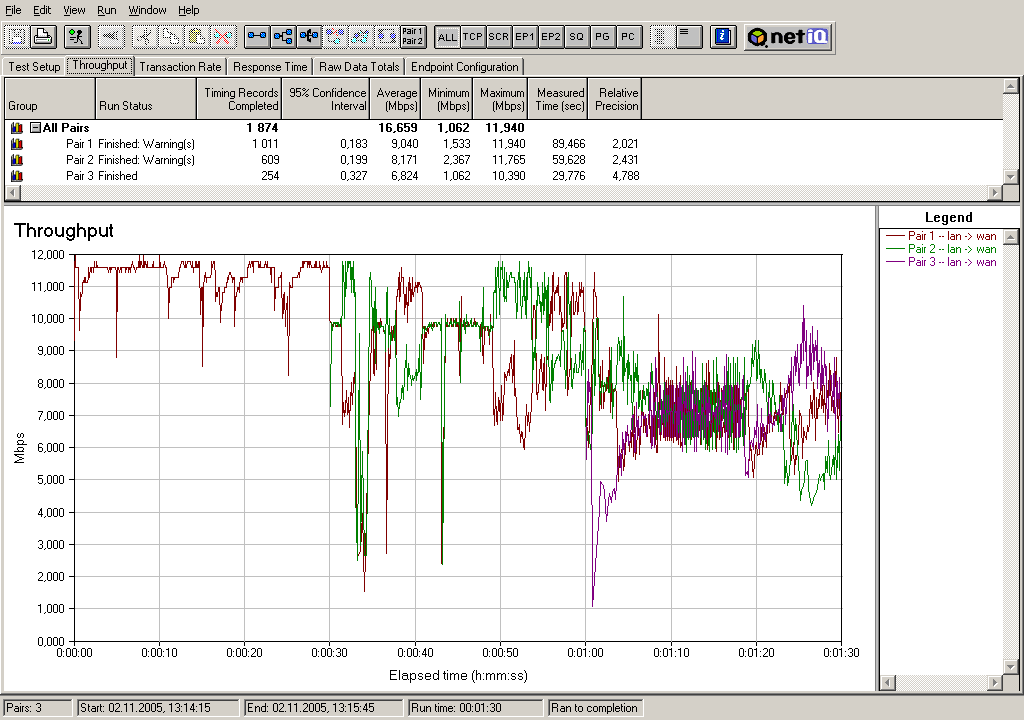Switch to the Transaction Rate tab
The height and width of the screenshot is (720, 1024).
click(x=180, y=67)
